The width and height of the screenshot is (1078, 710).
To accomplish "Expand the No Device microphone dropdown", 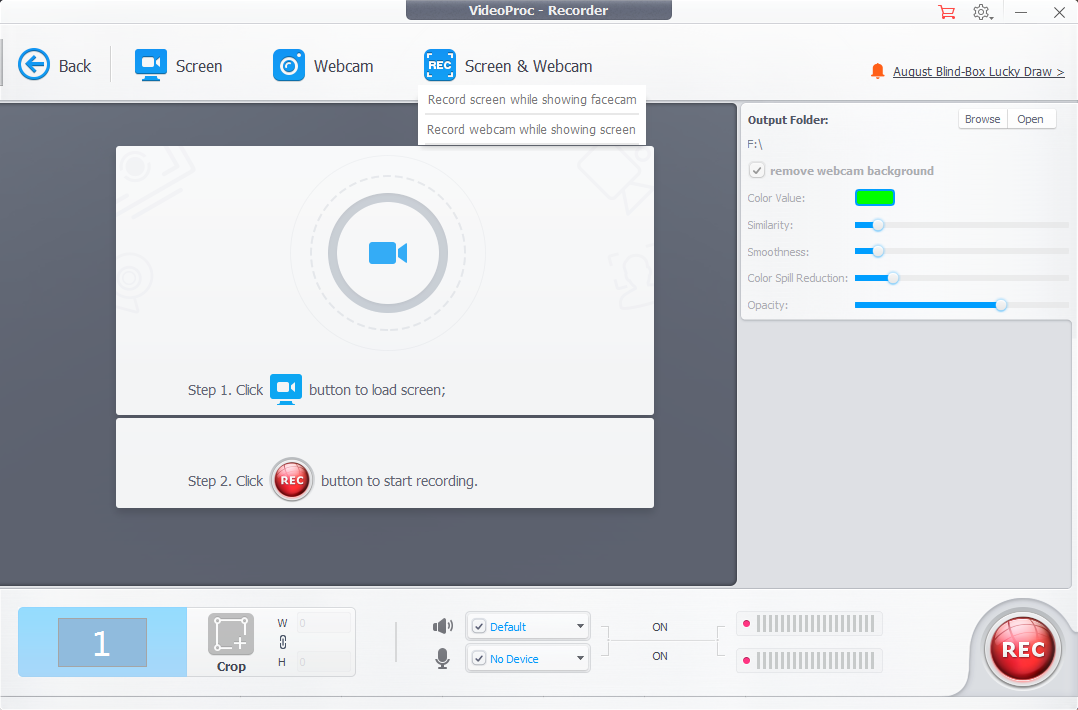I will [580, 658].
